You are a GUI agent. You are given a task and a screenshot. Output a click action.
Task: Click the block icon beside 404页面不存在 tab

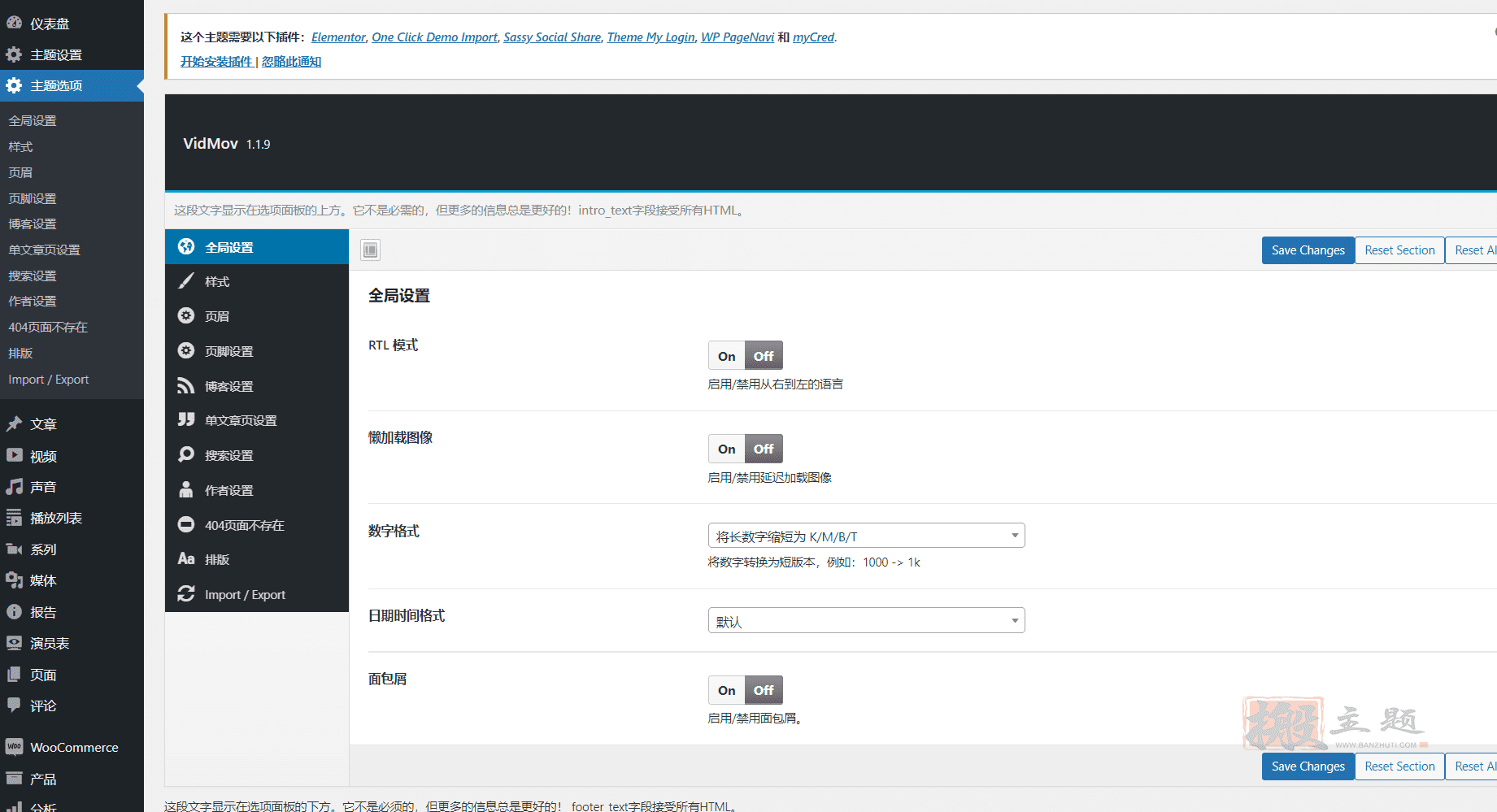pos(186,524)
